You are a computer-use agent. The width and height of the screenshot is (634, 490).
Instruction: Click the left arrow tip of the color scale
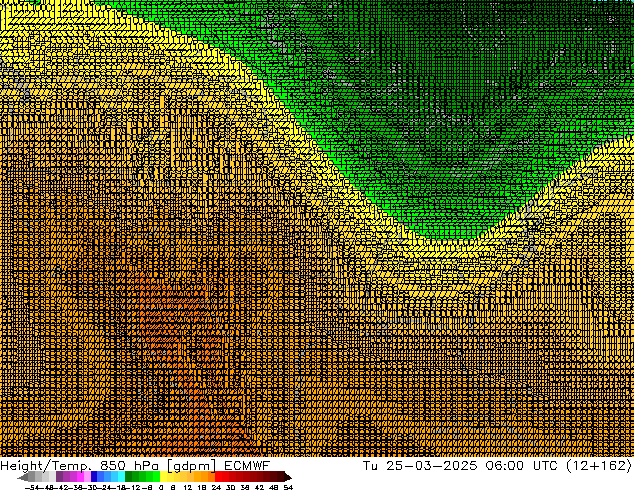click(22, 477)
